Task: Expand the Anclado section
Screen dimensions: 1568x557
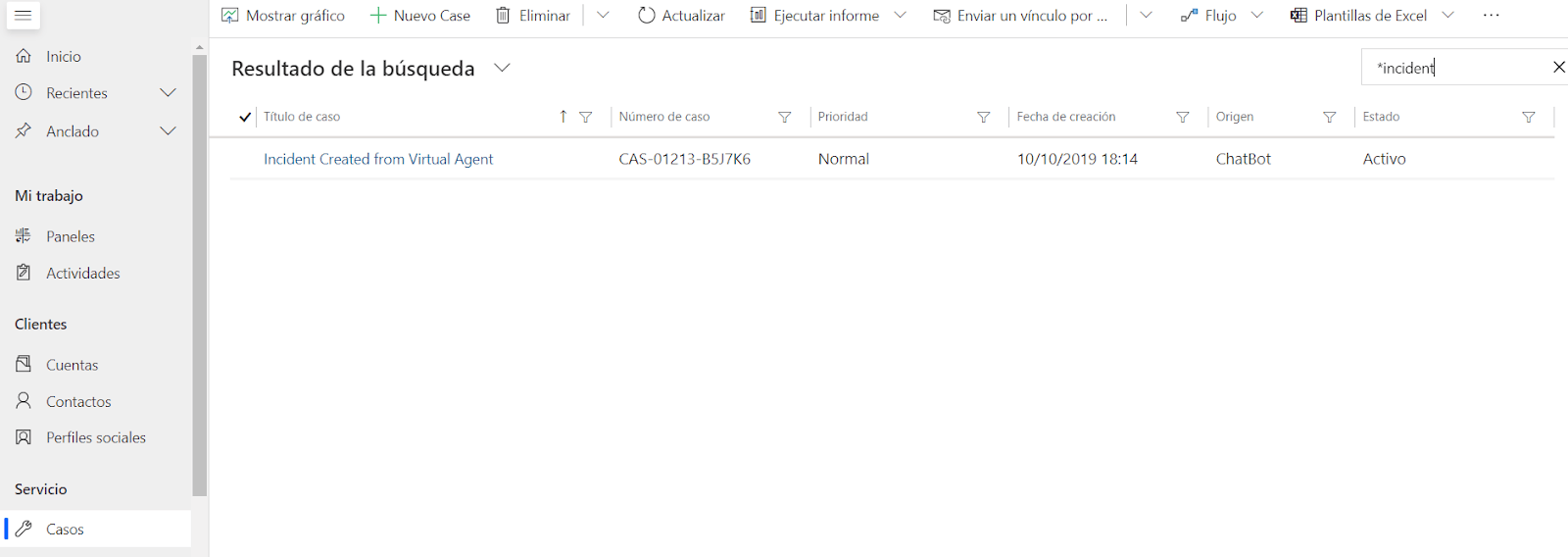Action: click(168, 131)
